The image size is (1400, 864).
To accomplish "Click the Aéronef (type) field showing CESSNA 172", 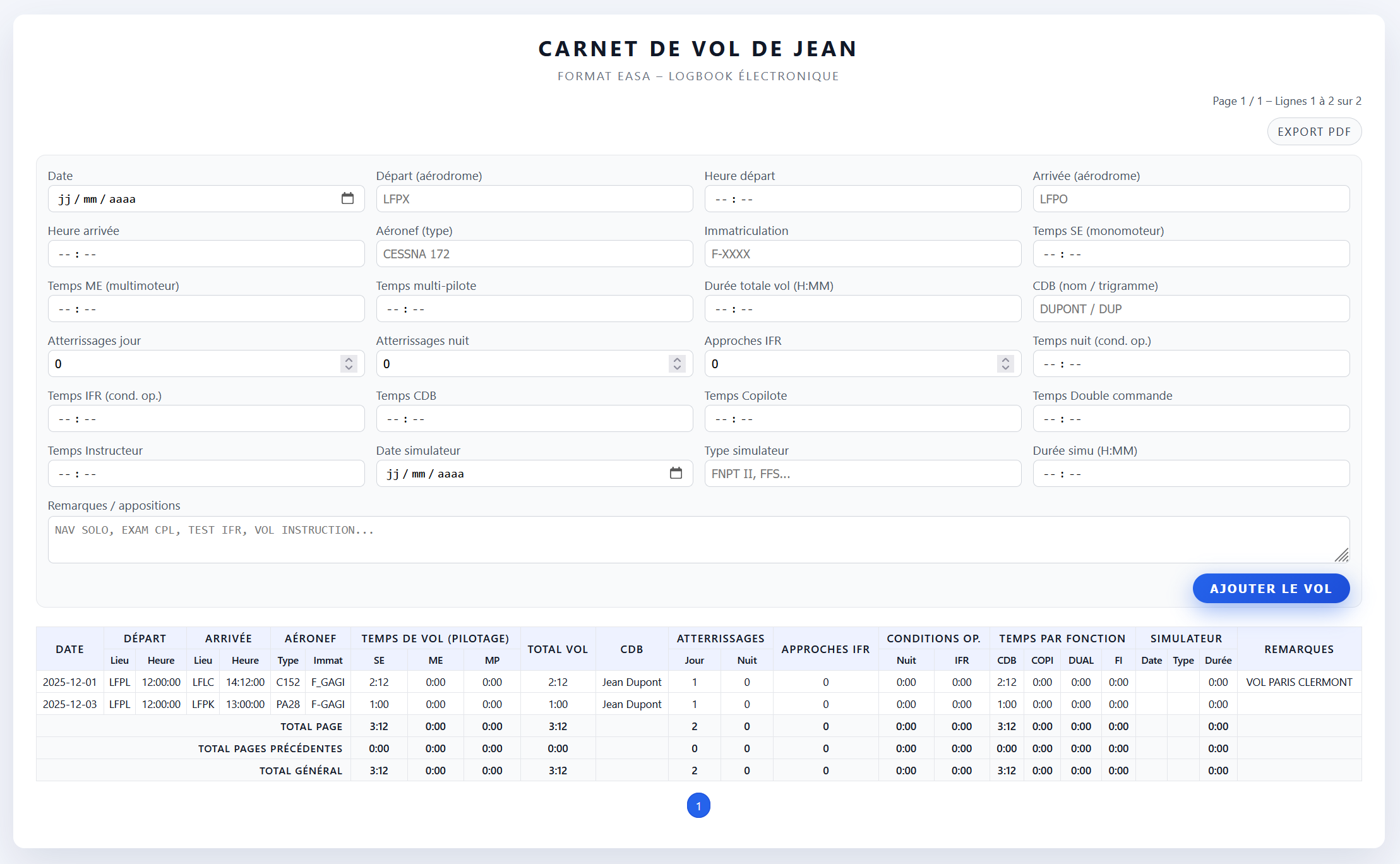I will coord(534,253).
